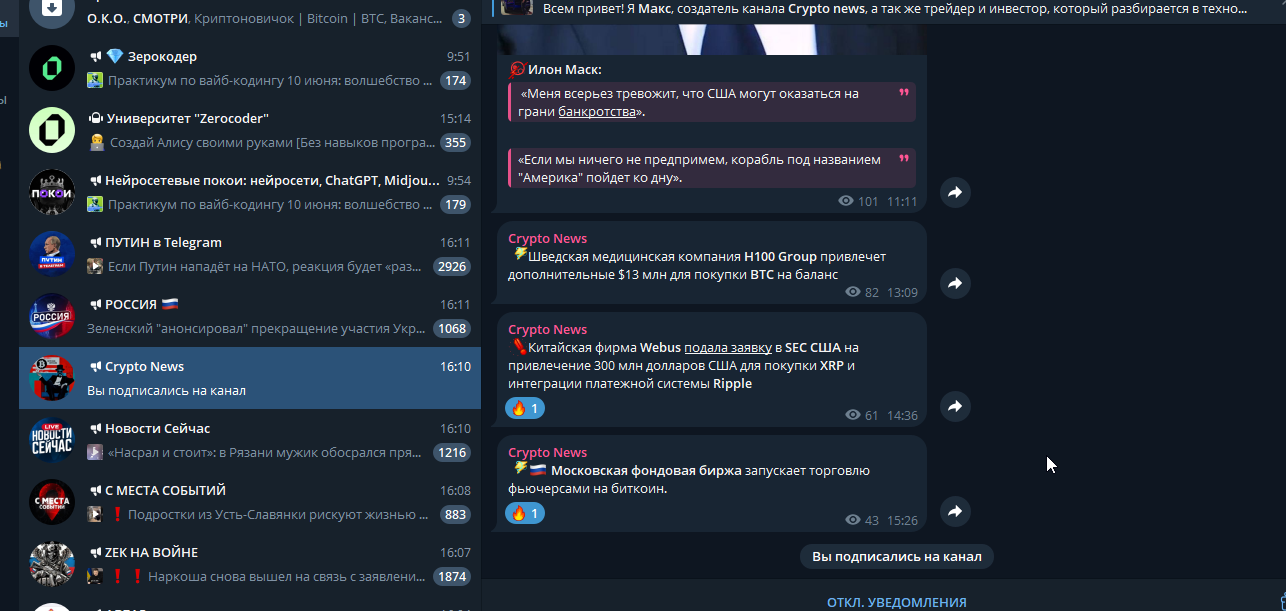Open ZEK НА ВОЙНЕ chat
Image resolution: width=1286 pixels, height=611 pixels.
coord(250,564)
